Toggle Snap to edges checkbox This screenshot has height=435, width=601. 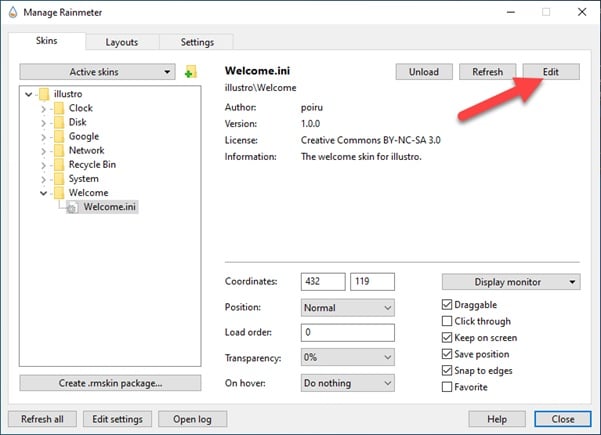click(447, 371)
